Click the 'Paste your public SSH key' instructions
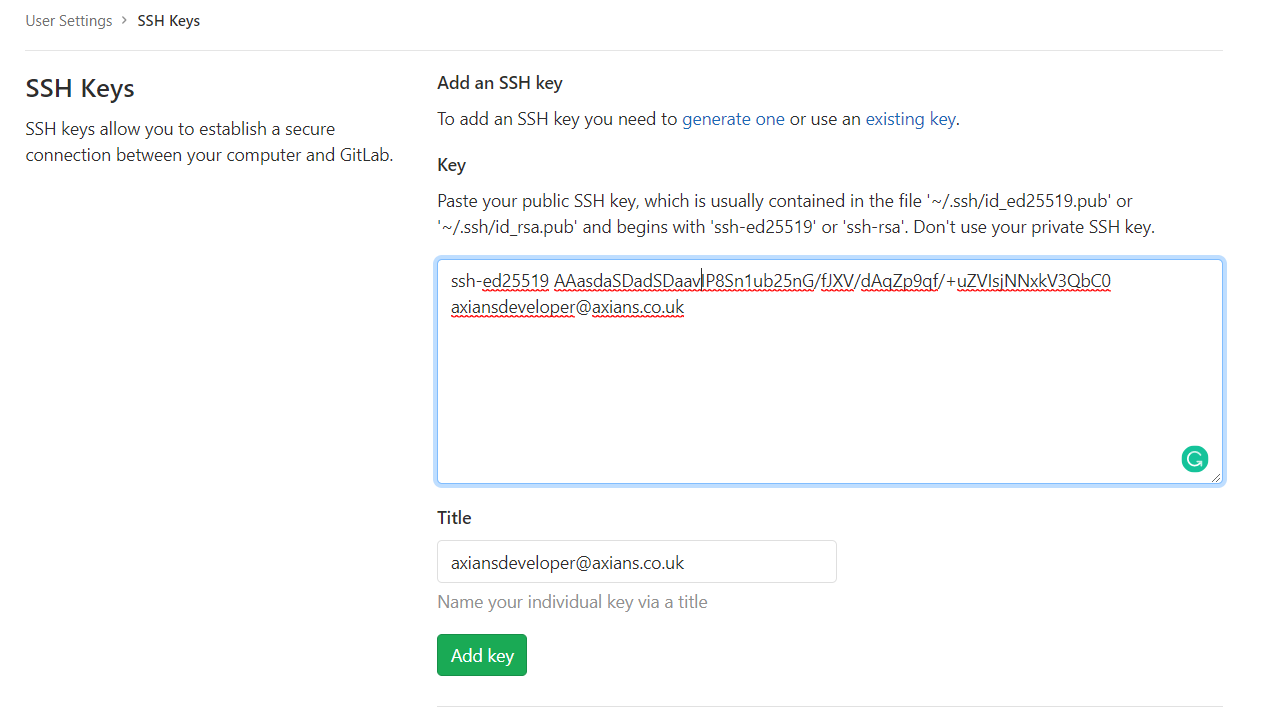1288x713 pixels. point(795,214)
